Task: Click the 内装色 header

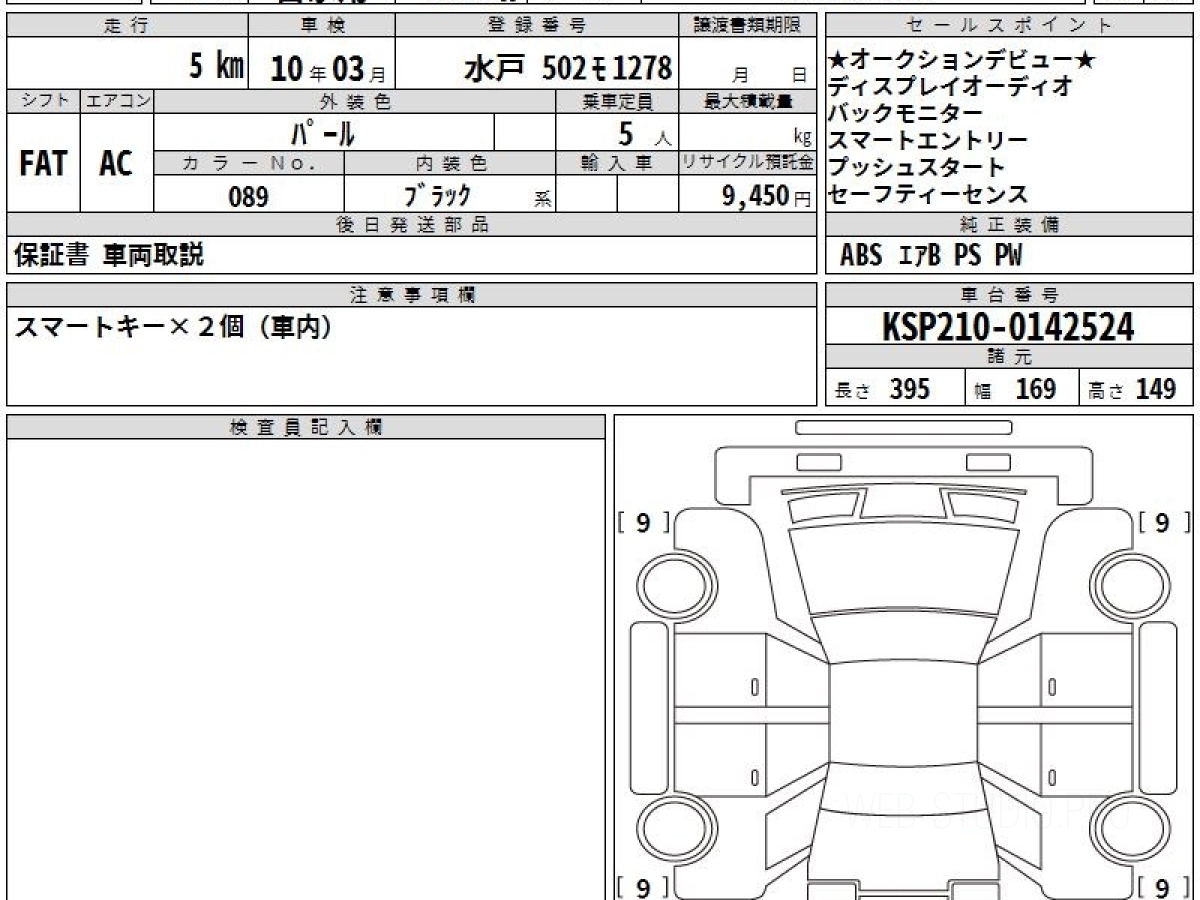Action: tap(450, 163)
